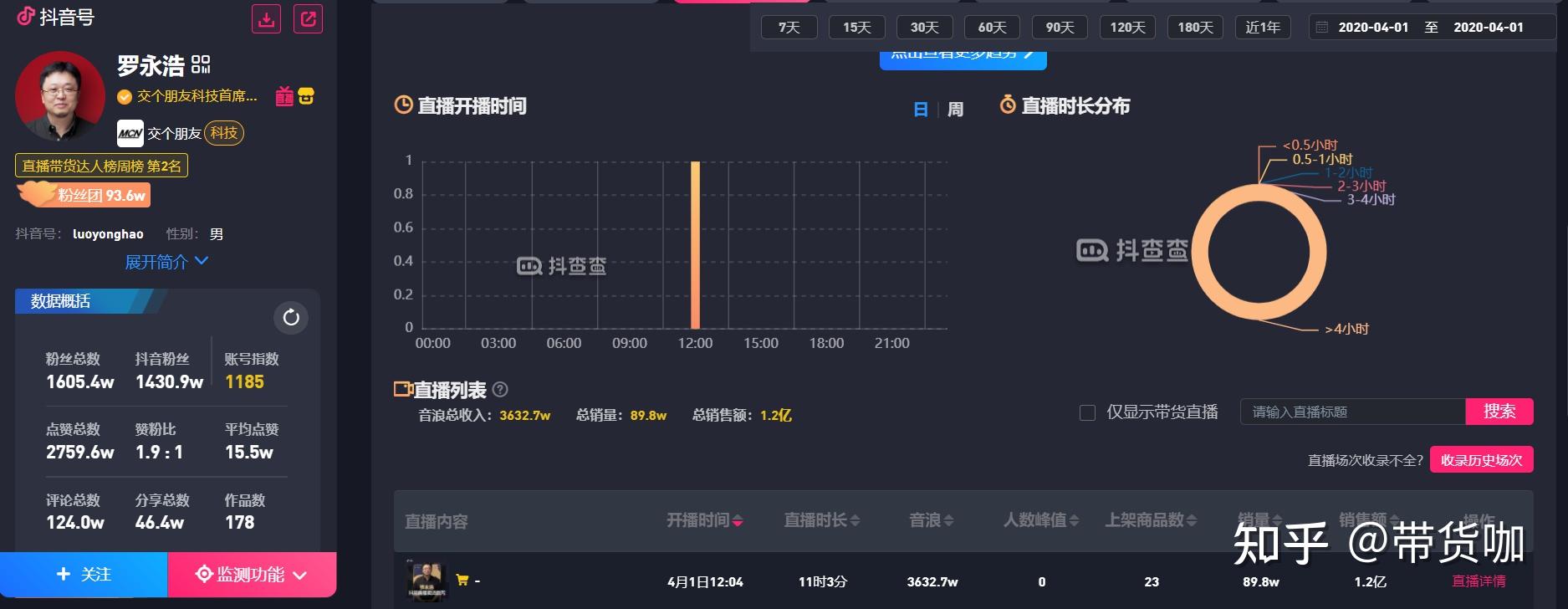Refresh data overview with circular arrow icon
Image resolution: width=1568 pixels, height=609 pixels.
(x=291, y=317)
